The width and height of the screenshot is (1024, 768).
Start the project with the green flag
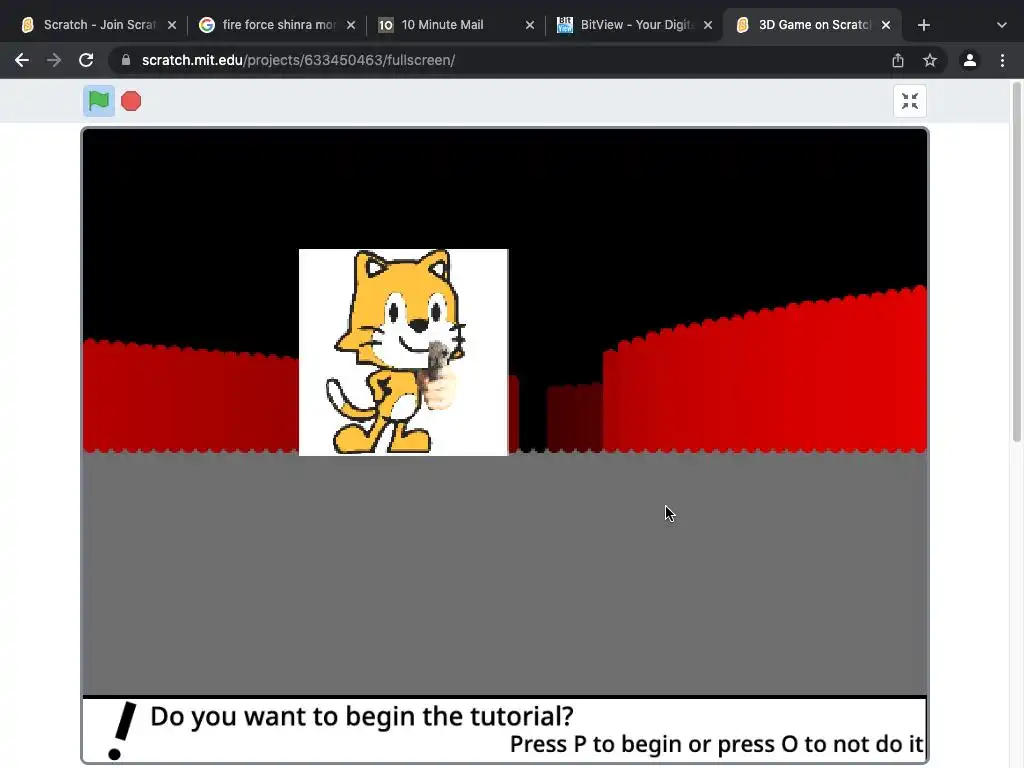[99, 101]
